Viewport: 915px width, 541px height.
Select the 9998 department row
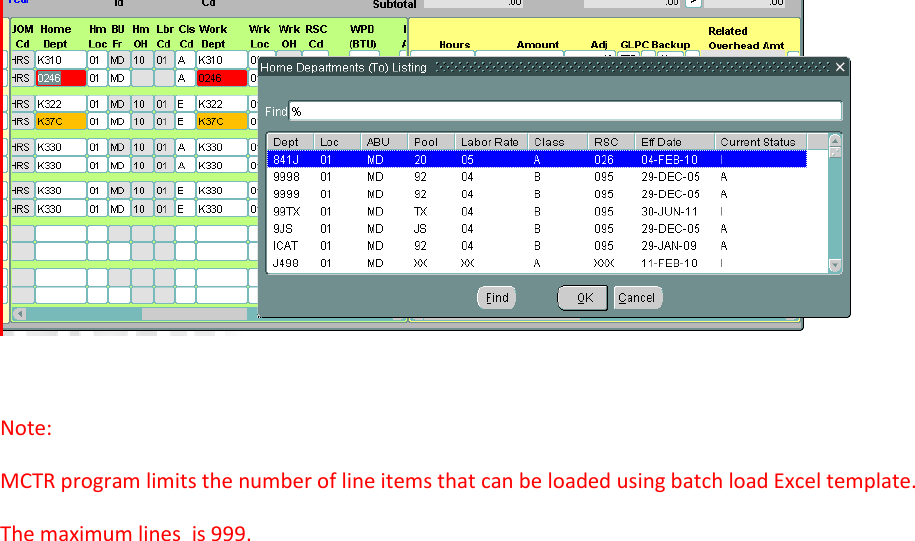(537, 177)
